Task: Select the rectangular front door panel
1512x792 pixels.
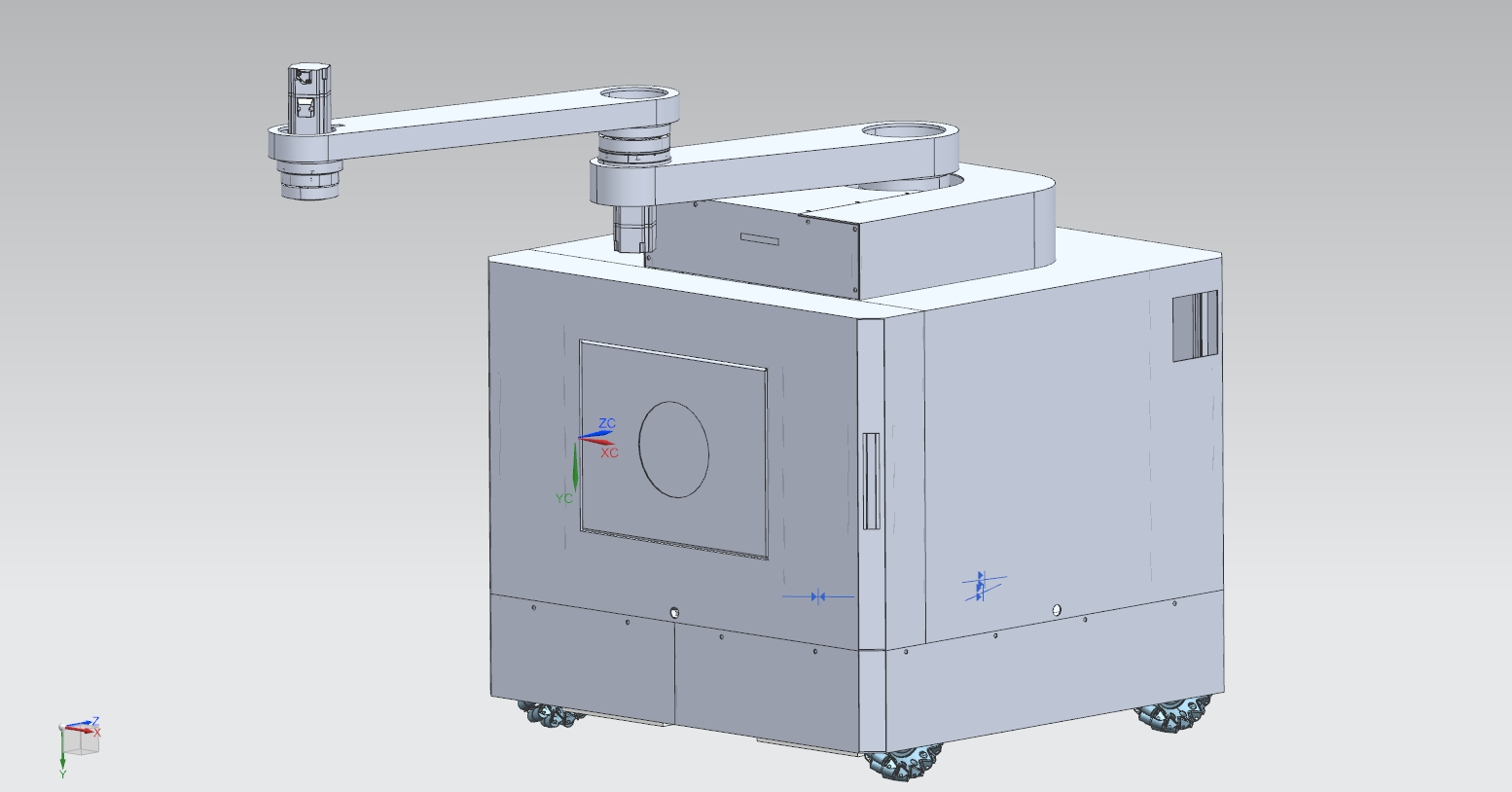Action: [673, 450]
